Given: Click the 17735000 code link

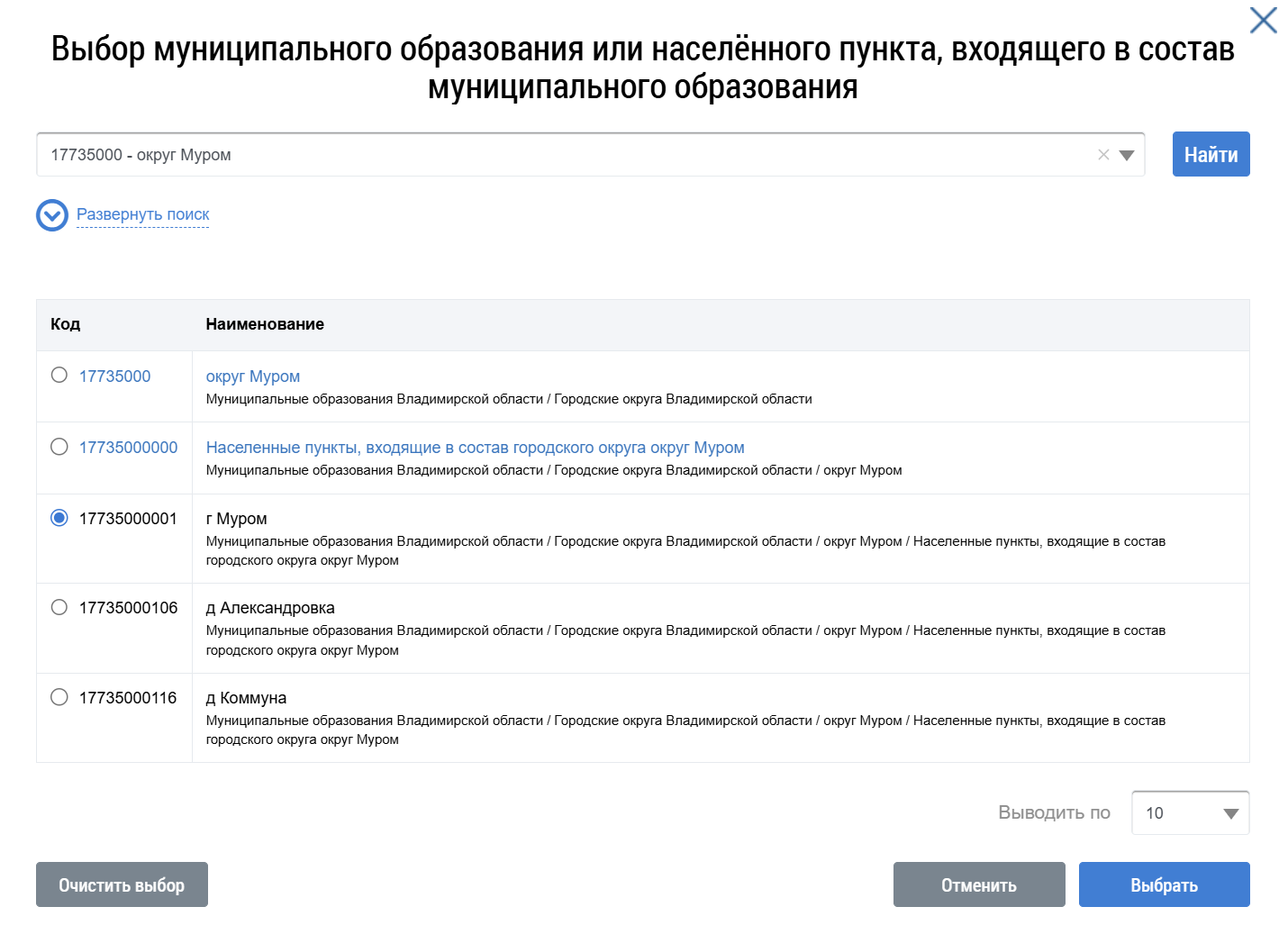Looking at the screenshot, I should [114, 376].
